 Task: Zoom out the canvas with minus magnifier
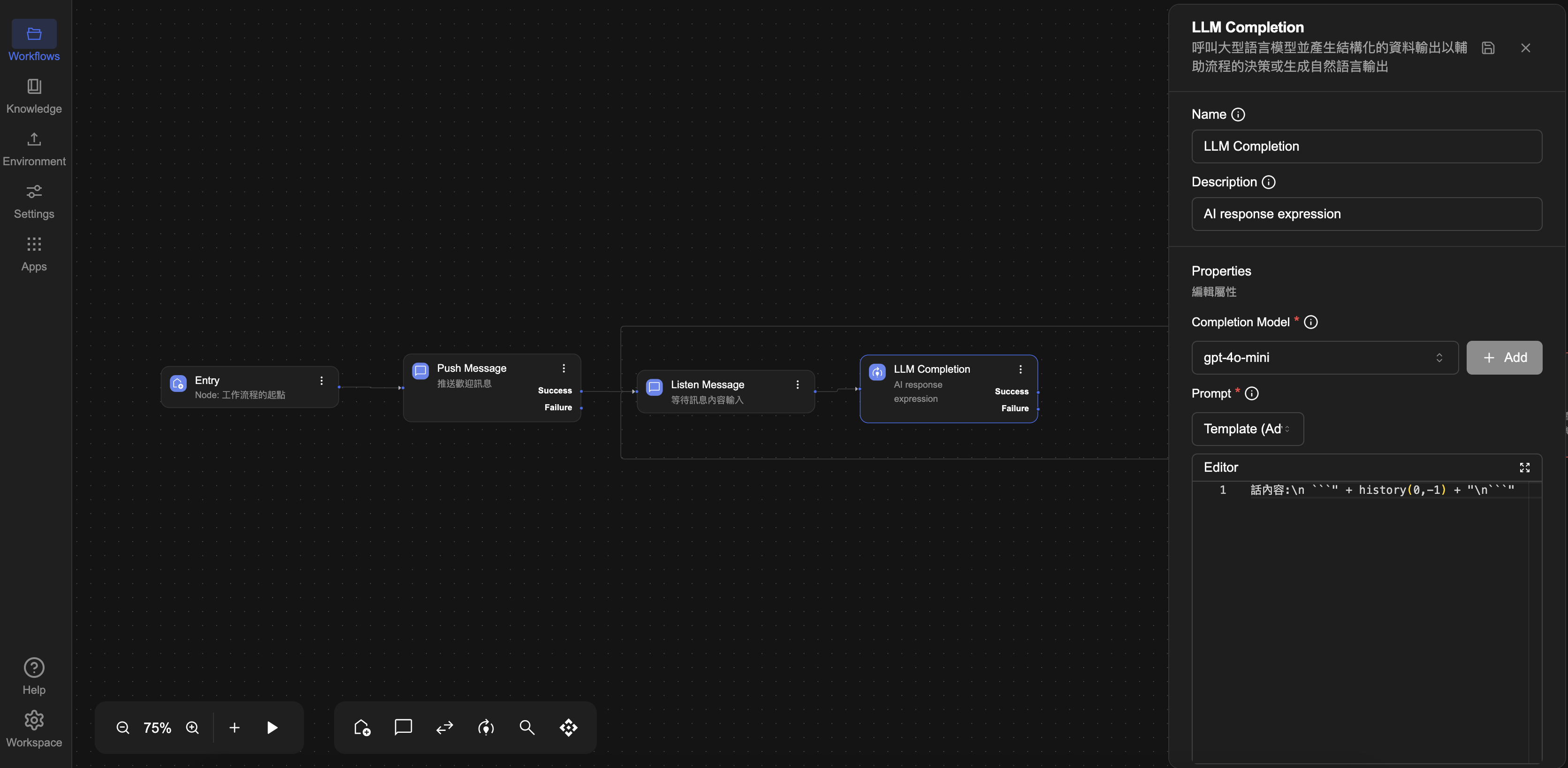[x=123, y=727]
